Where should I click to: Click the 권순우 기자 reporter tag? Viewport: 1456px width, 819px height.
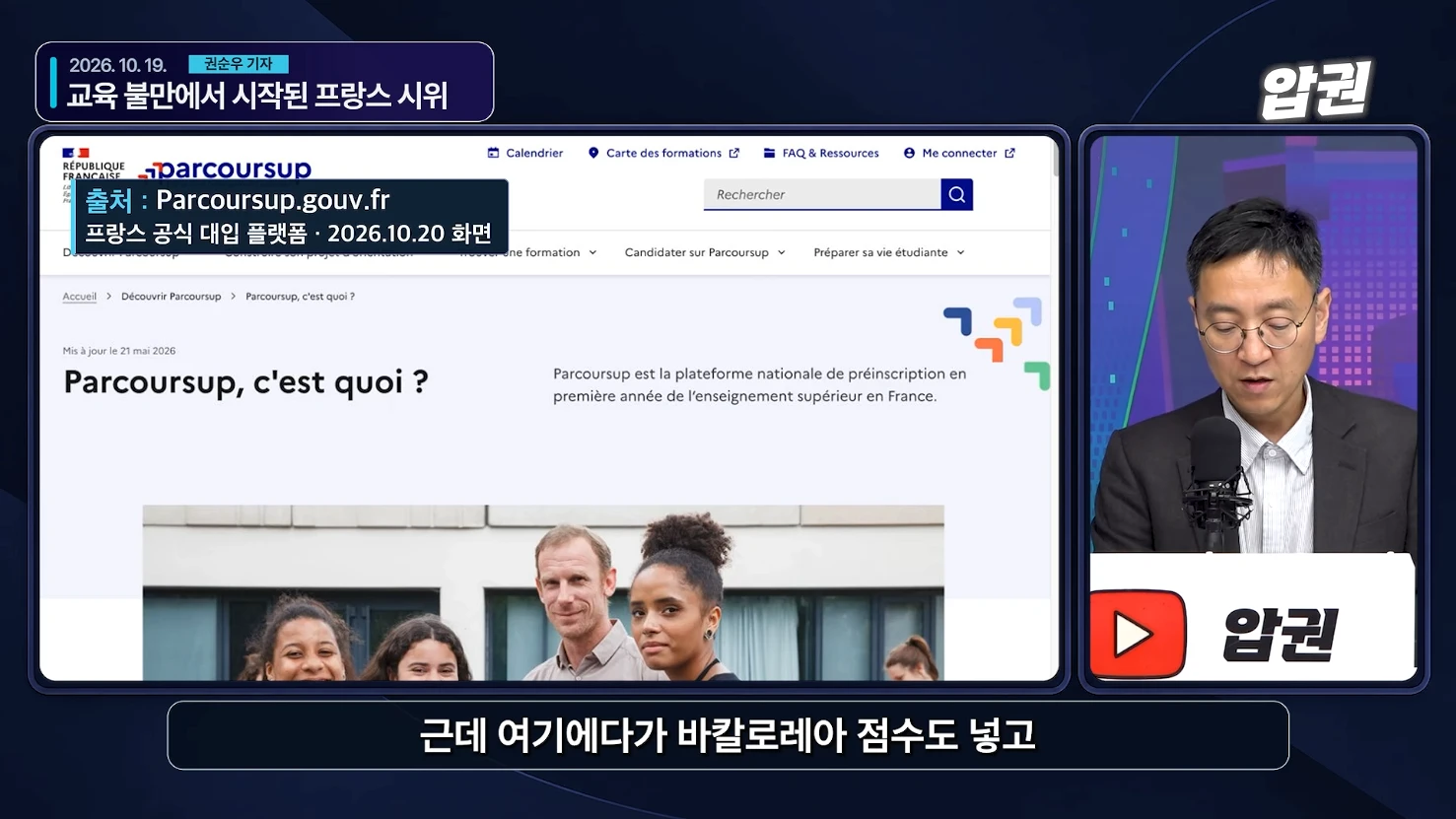(x=239, y=64)
